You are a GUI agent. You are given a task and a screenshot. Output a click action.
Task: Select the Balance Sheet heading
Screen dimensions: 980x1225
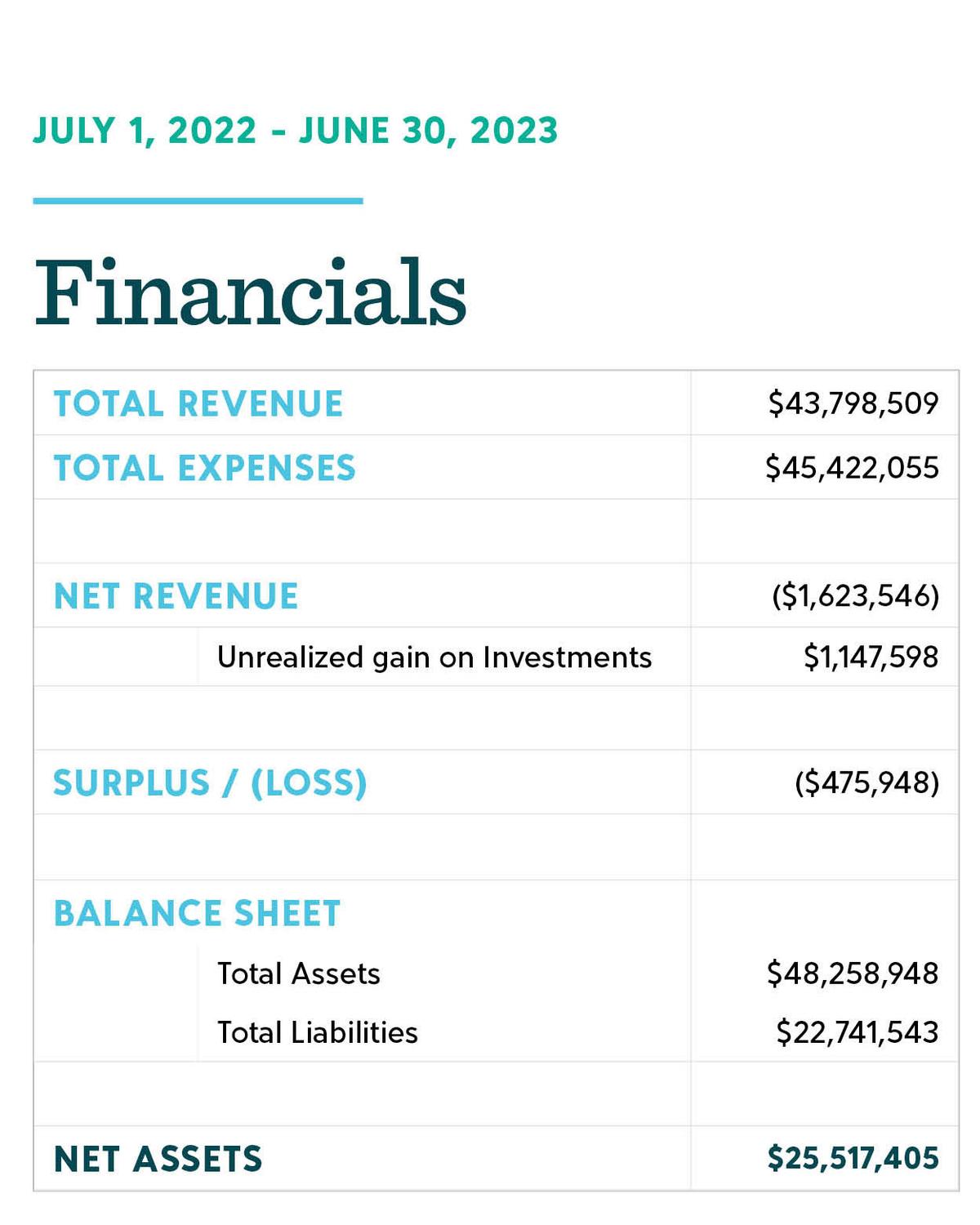[x=197, y=913]
